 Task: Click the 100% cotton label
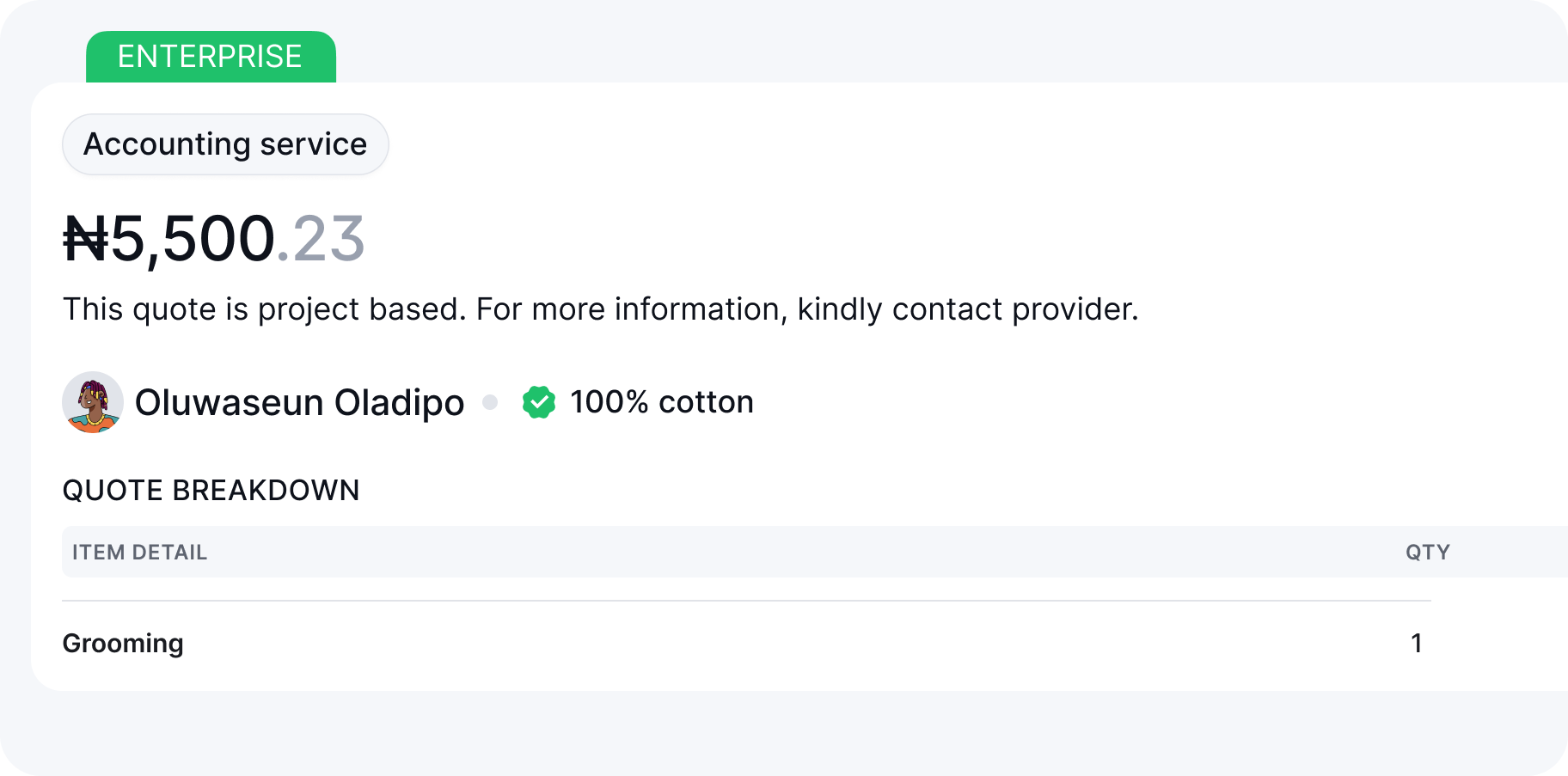[661, 402]
